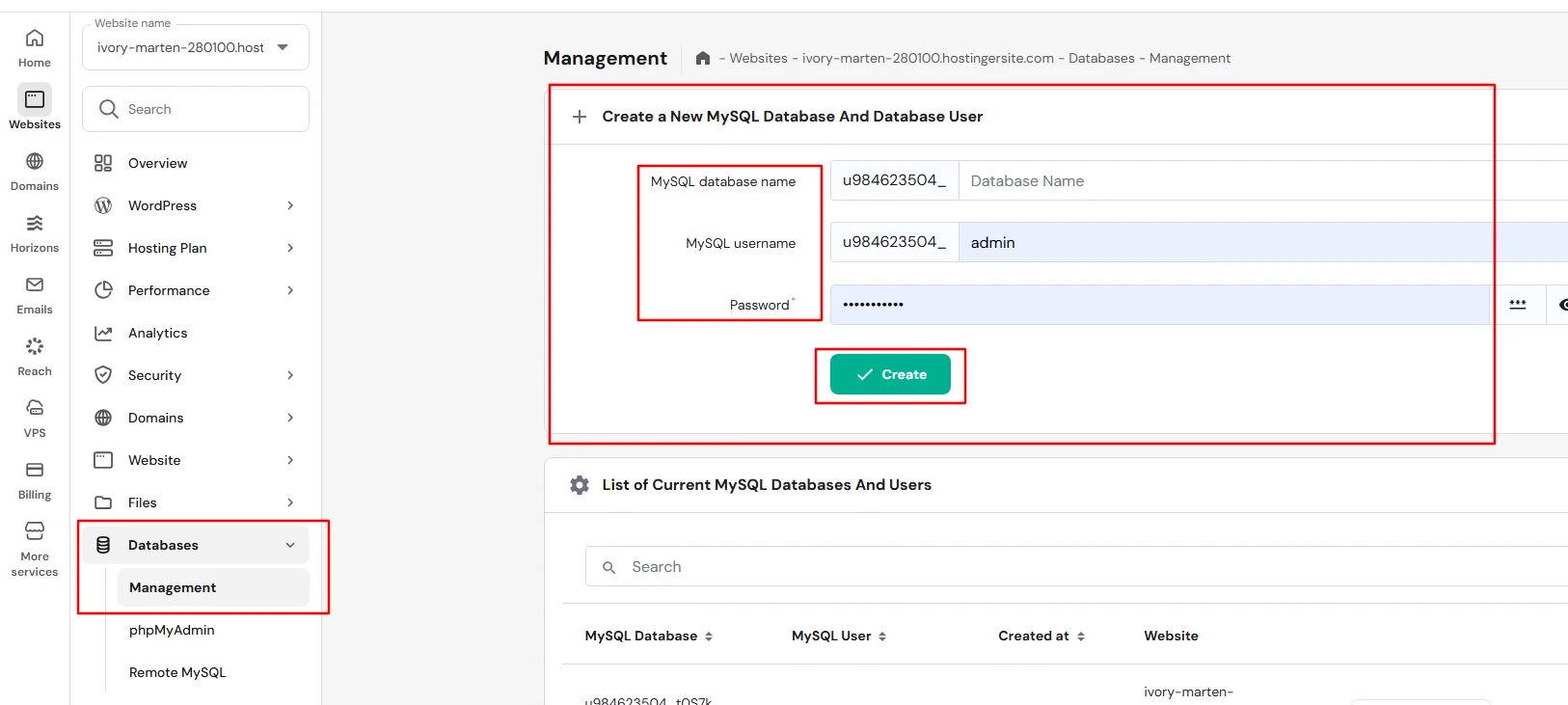Click the password generator dots icon
Screen dimensions: 1568x705
pos(1518,305)
